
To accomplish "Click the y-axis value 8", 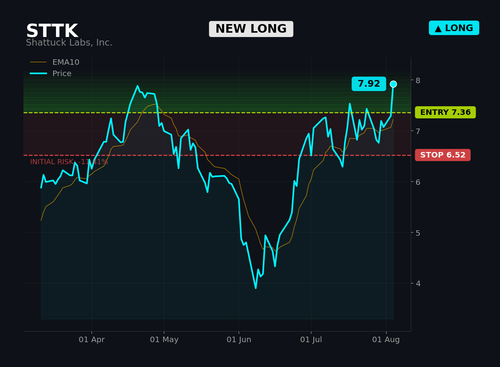I will [x=418, y=80].
